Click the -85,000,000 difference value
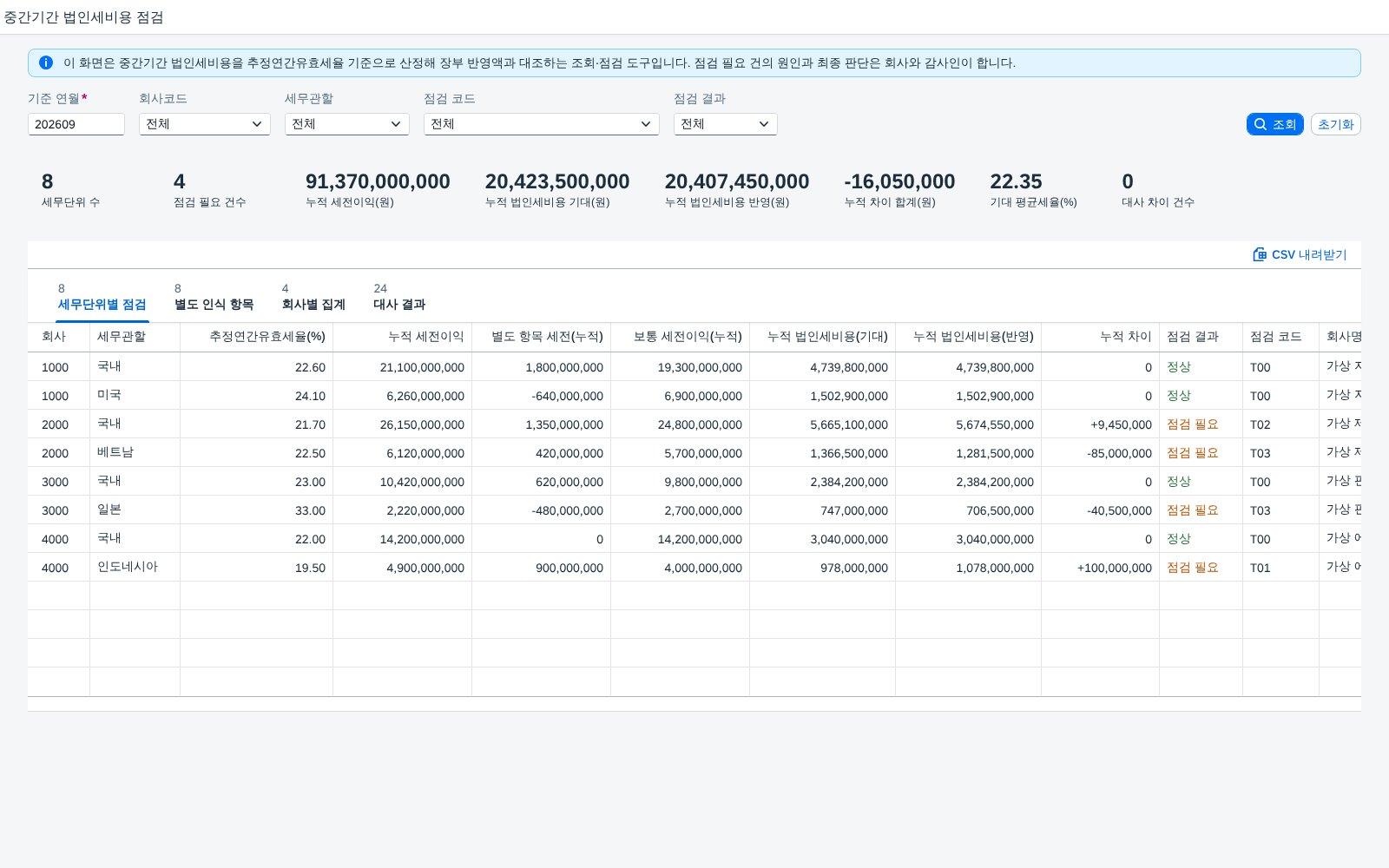The height and width of the screenshot is (868, 1389). [1120, 453]
